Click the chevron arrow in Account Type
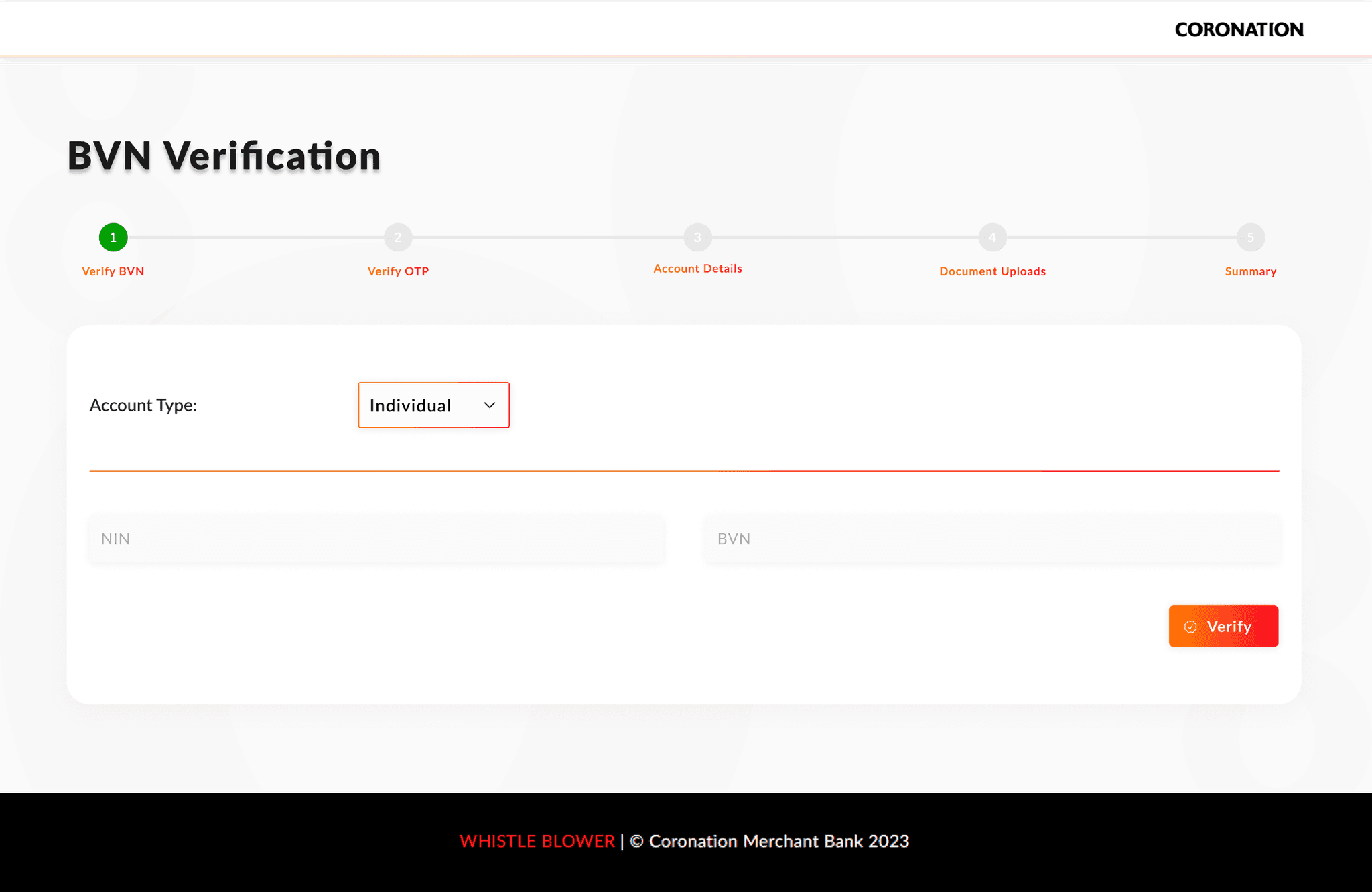Screen dimensions: 1372x892 (x=490, y=405)
